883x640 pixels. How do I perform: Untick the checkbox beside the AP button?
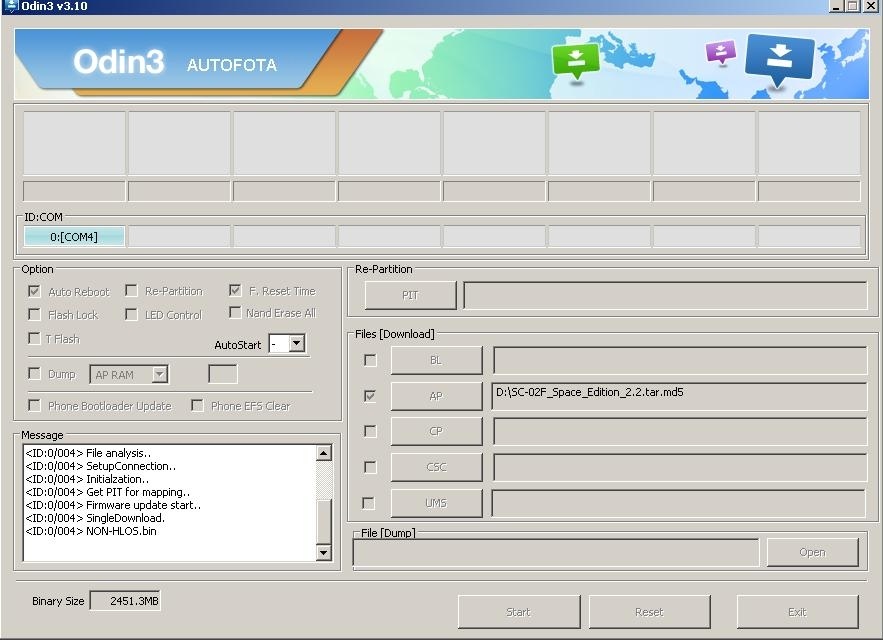point(370,396)
